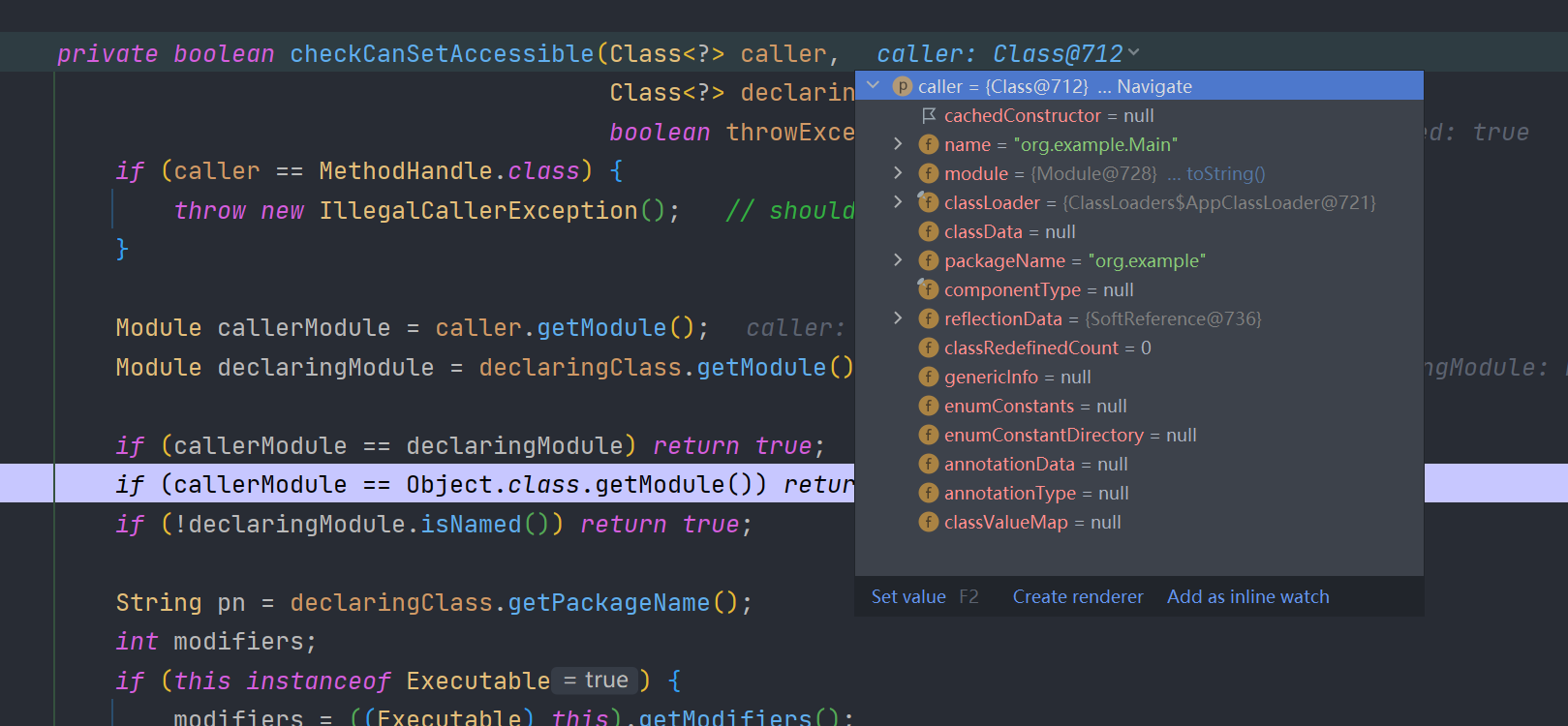Click the field icon beside name
This screenshot has width=1568, height=726.
[929, 144]
